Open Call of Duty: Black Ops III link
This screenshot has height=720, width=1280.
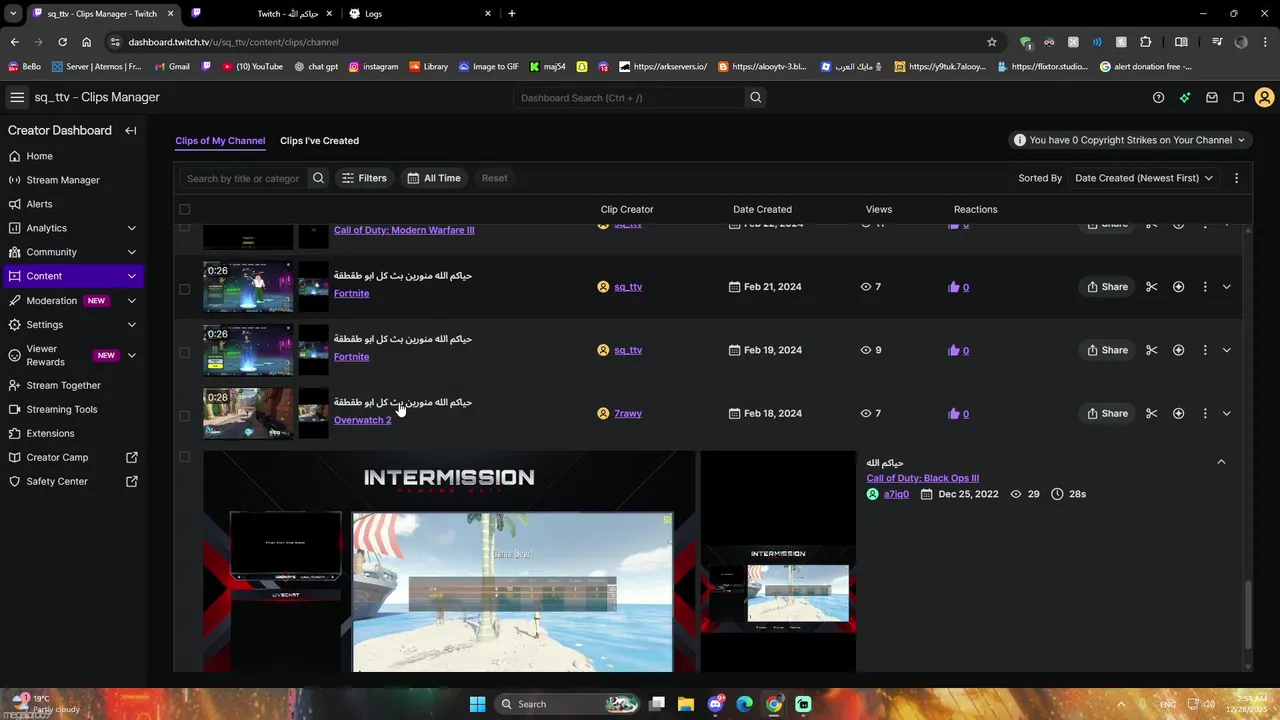click(922, 478)
